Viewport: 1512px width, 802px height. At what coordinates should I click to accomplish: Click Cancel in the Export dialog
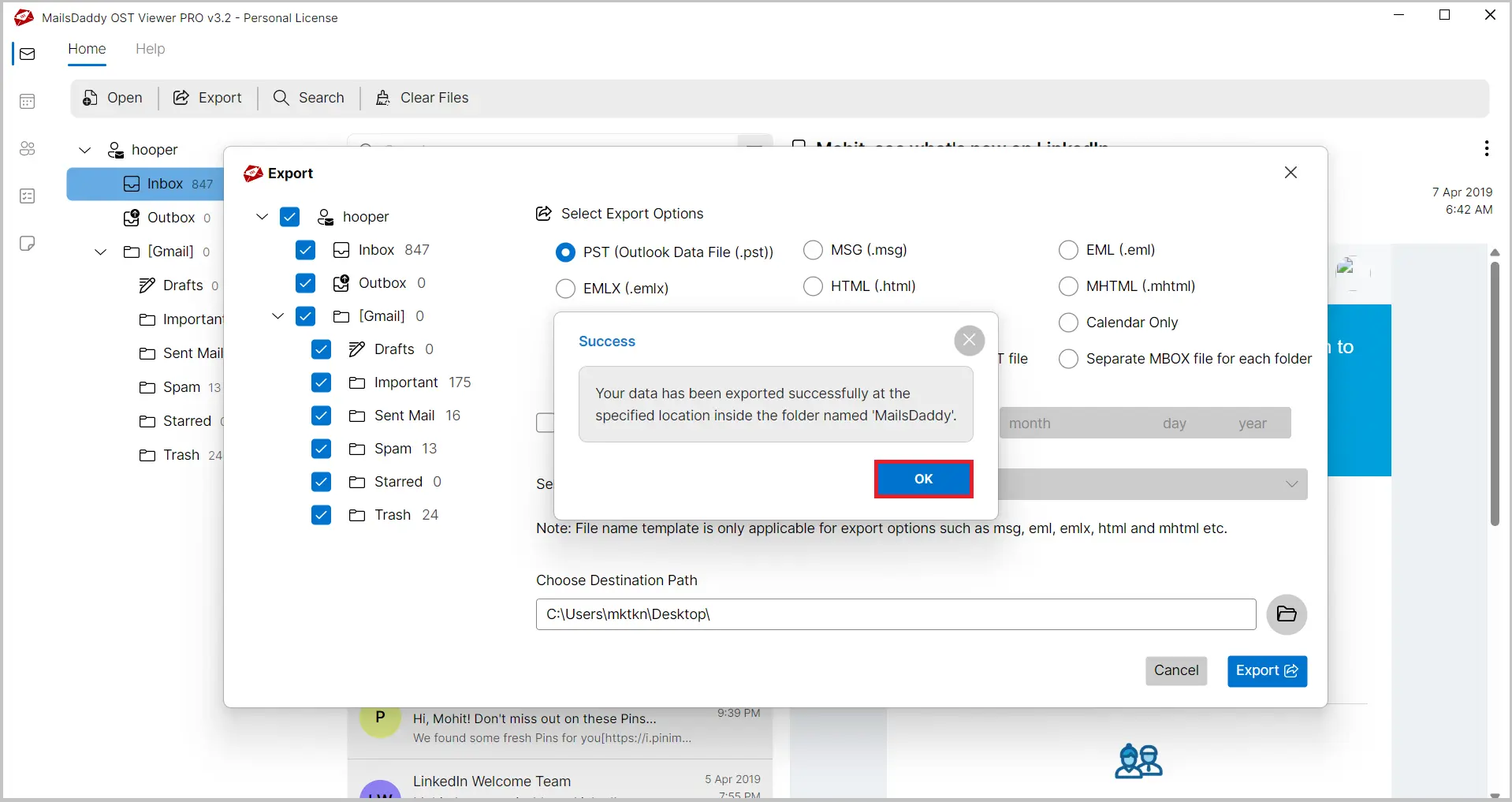tap(1176, 671)
